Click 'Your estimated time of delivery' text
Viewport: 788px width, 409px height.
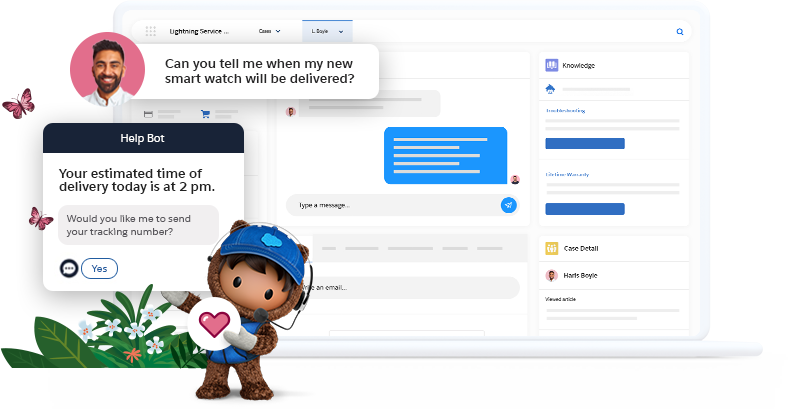[x=137, y=180]
